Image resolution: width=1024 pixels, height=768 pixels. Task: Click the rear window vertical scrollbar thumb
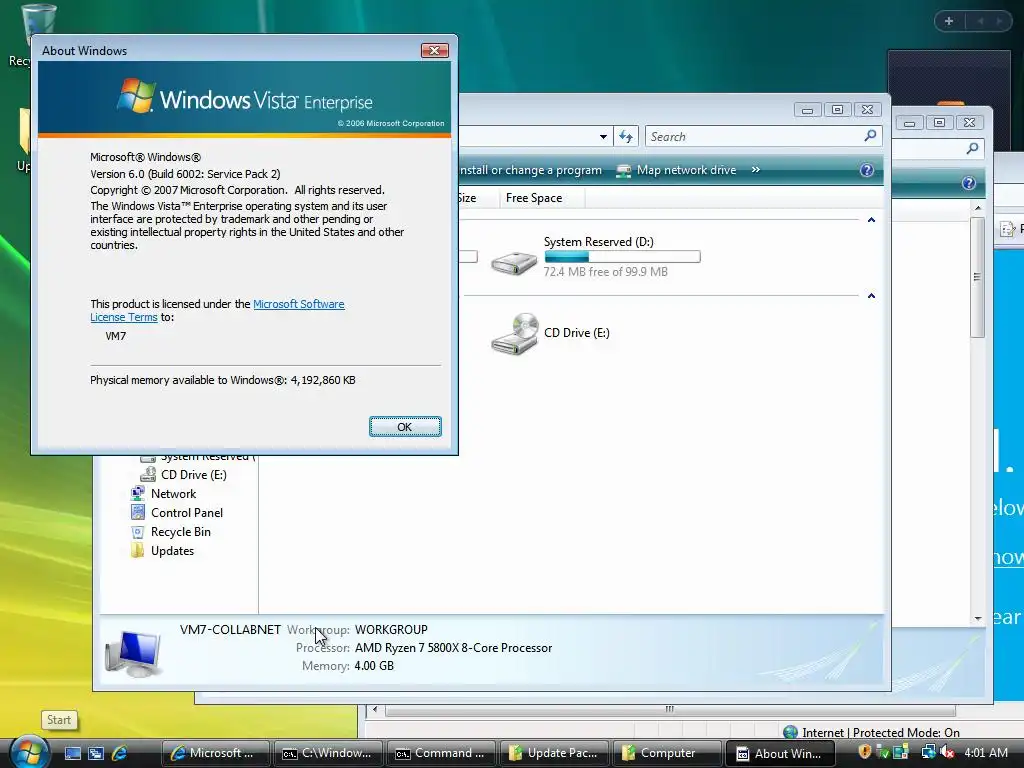[977, 277]
